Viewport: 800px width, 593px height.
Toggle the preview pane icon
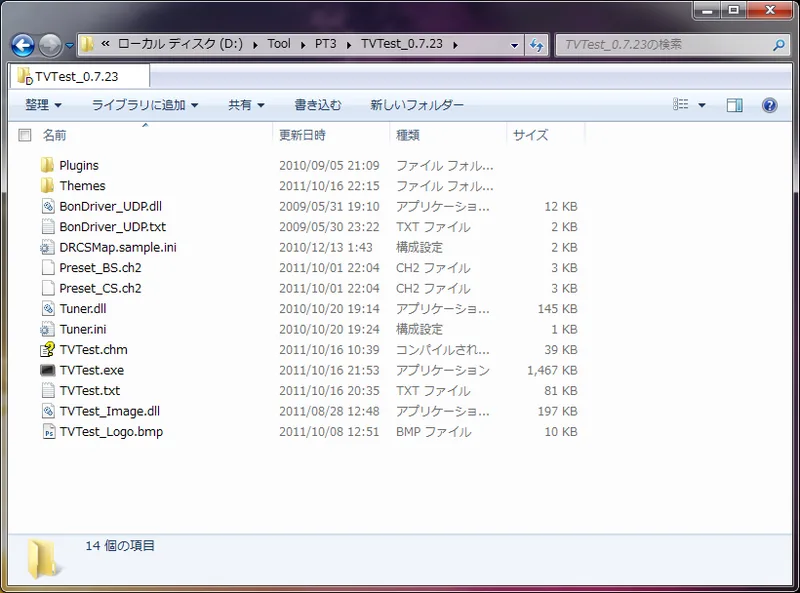[x=735, y=105]
